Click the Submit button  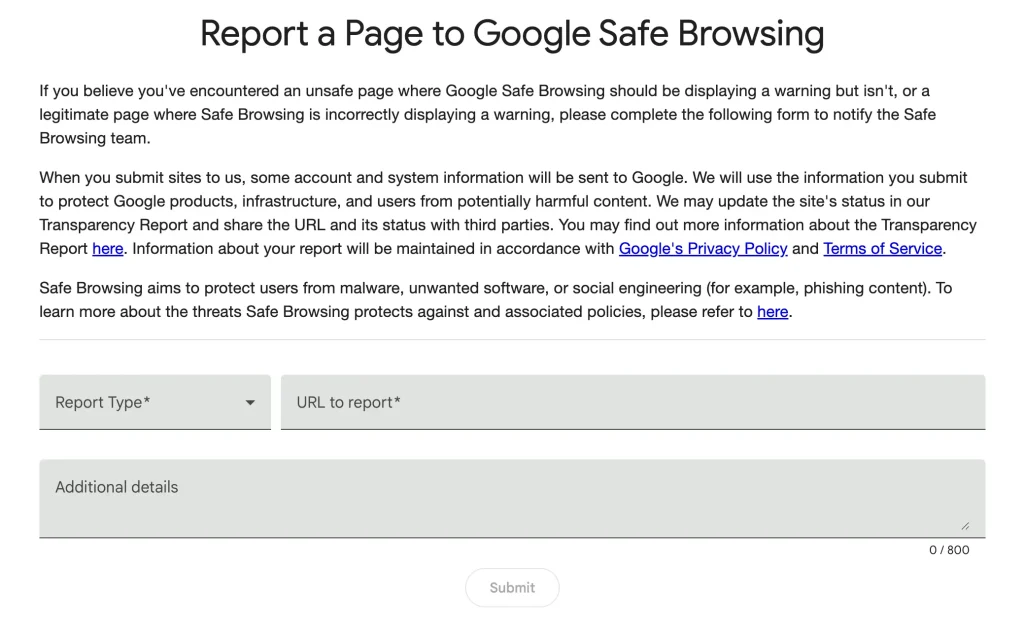(x=512, y=588)
